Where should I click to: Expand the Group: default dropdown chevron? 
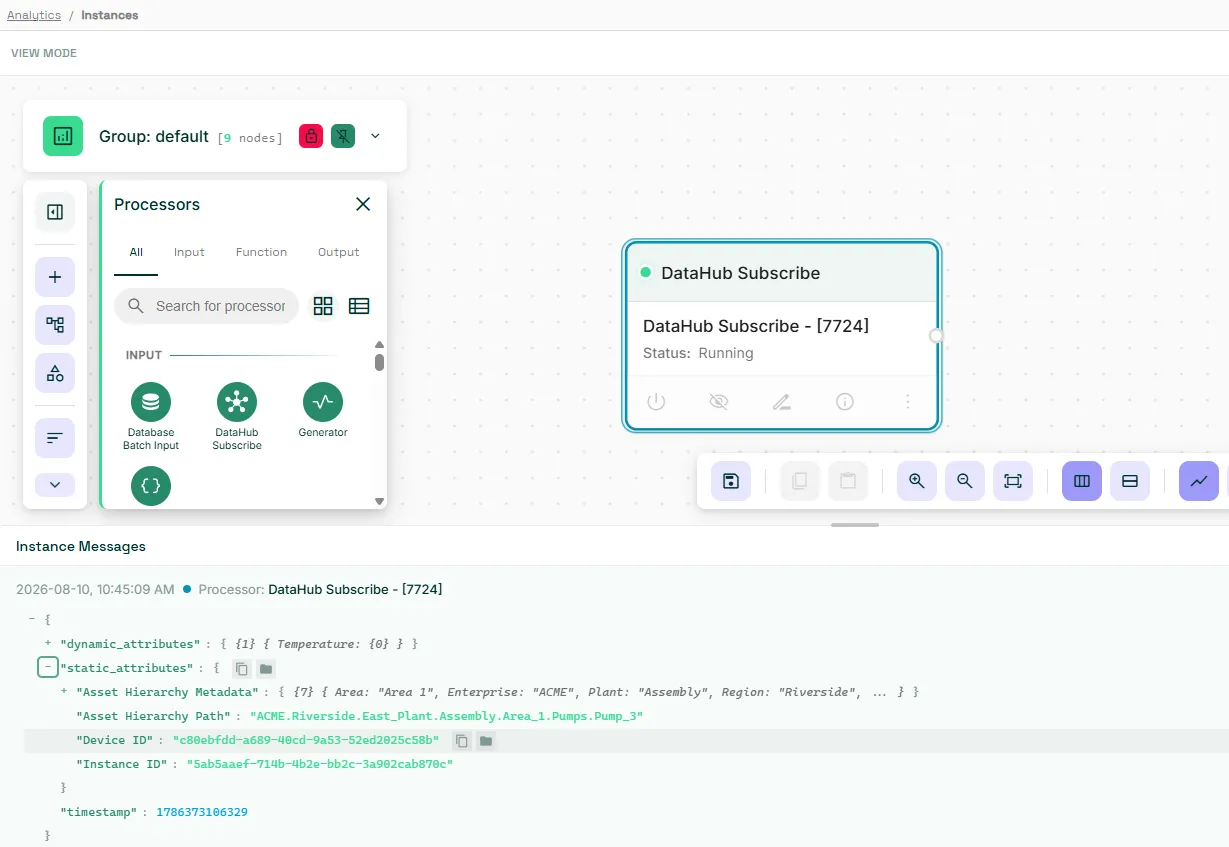coord(376,136)
